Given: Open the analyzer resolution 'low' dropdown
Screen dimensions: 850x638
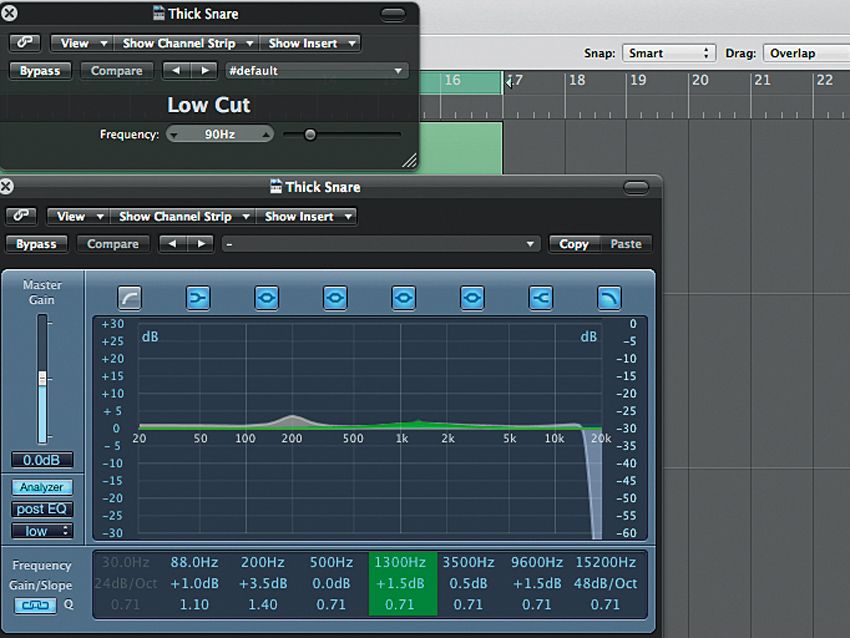Looking at the screenshot, I should pos(41,531).
